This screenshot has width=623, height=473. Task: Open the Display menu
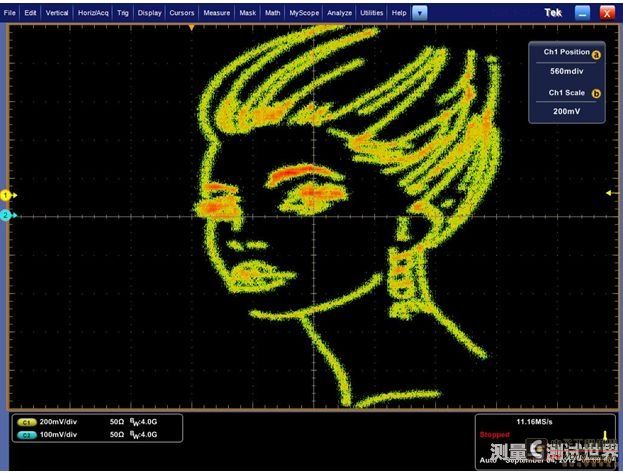(x=149, y=13)
